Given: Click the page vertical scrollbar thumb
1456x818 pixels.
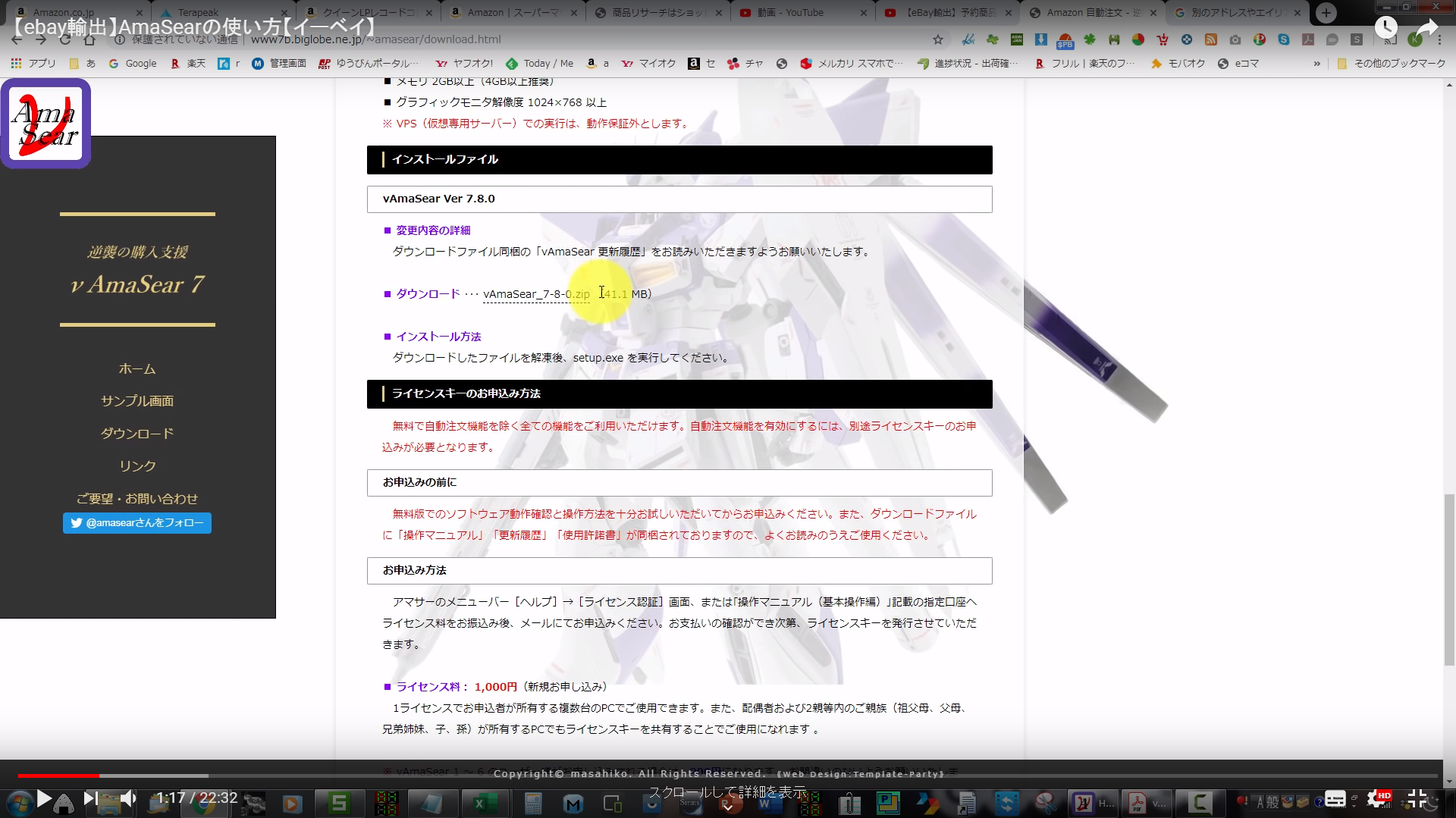Looking at the screenshot, I should pos(1449,580).
